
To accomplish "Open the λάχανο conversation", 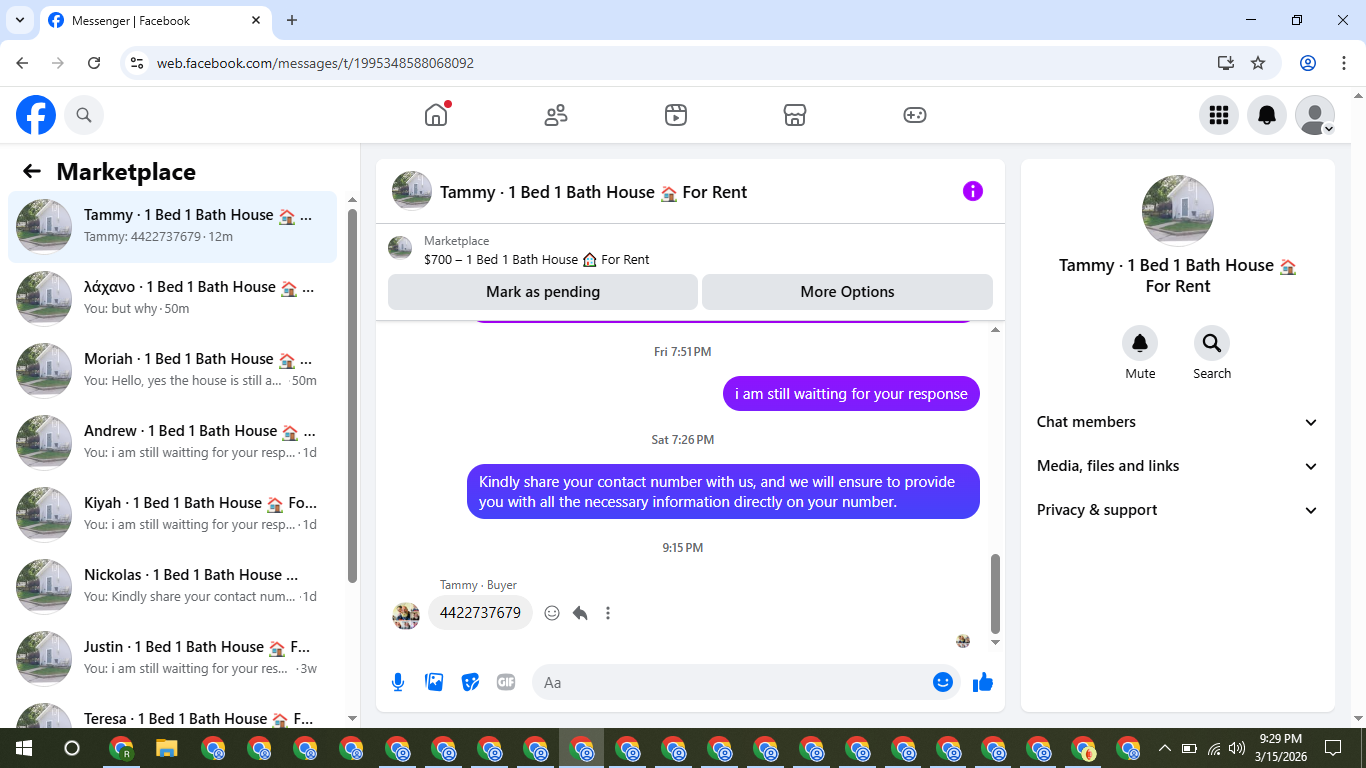I will point(173,299).
